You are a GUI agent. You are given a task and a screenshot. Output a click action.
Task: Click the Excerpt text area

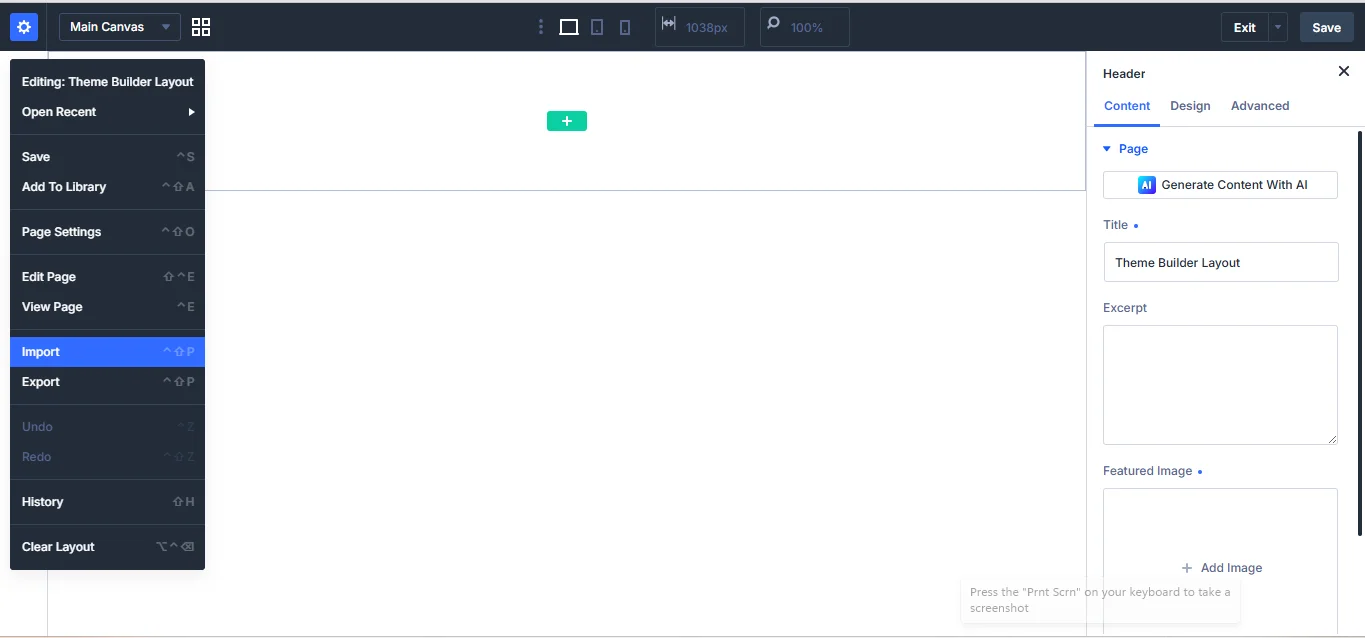1220,385
